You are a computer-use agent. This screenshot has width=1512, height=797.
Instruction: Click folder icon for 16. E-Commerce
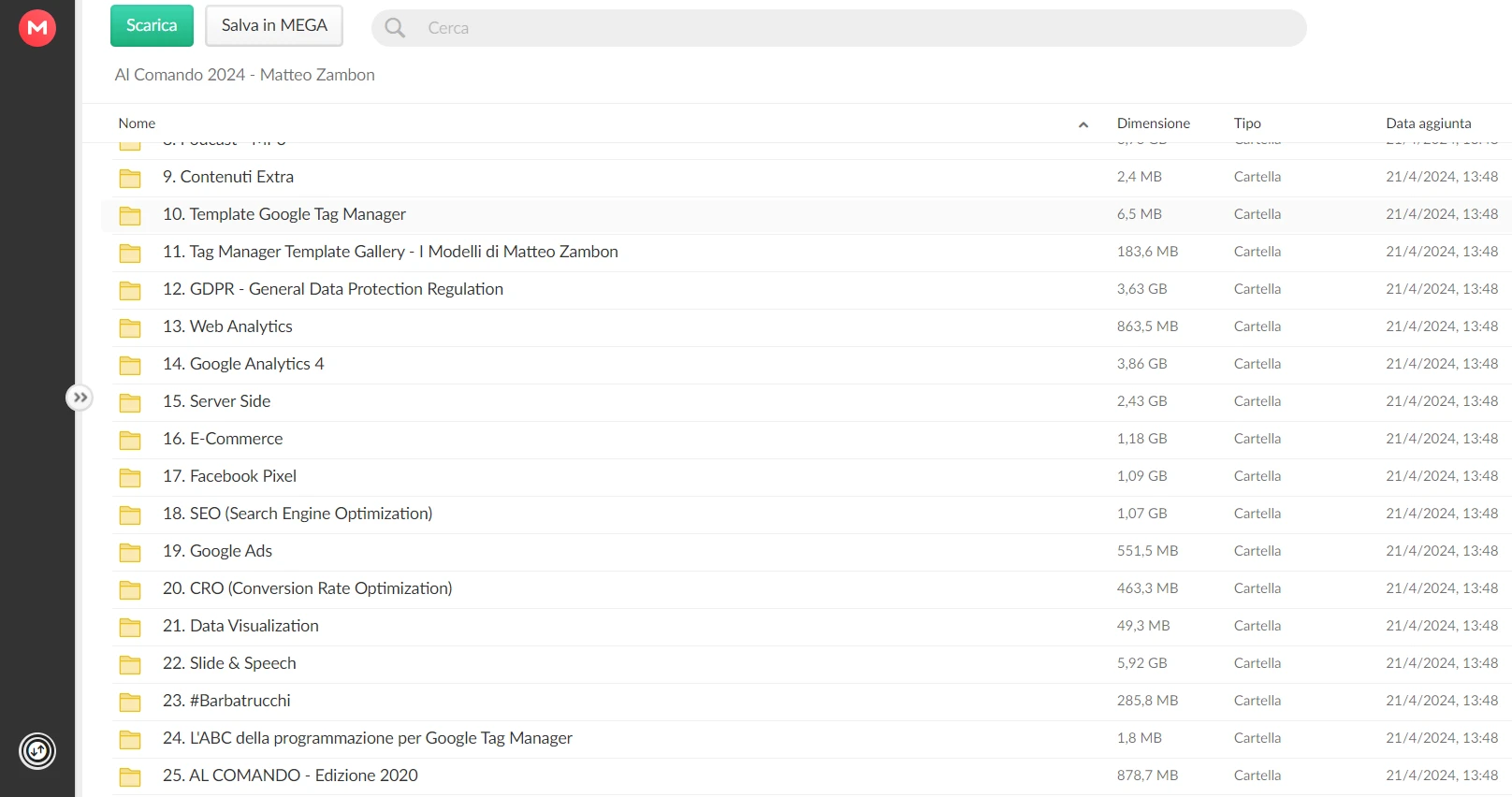[x=130, y=440]
